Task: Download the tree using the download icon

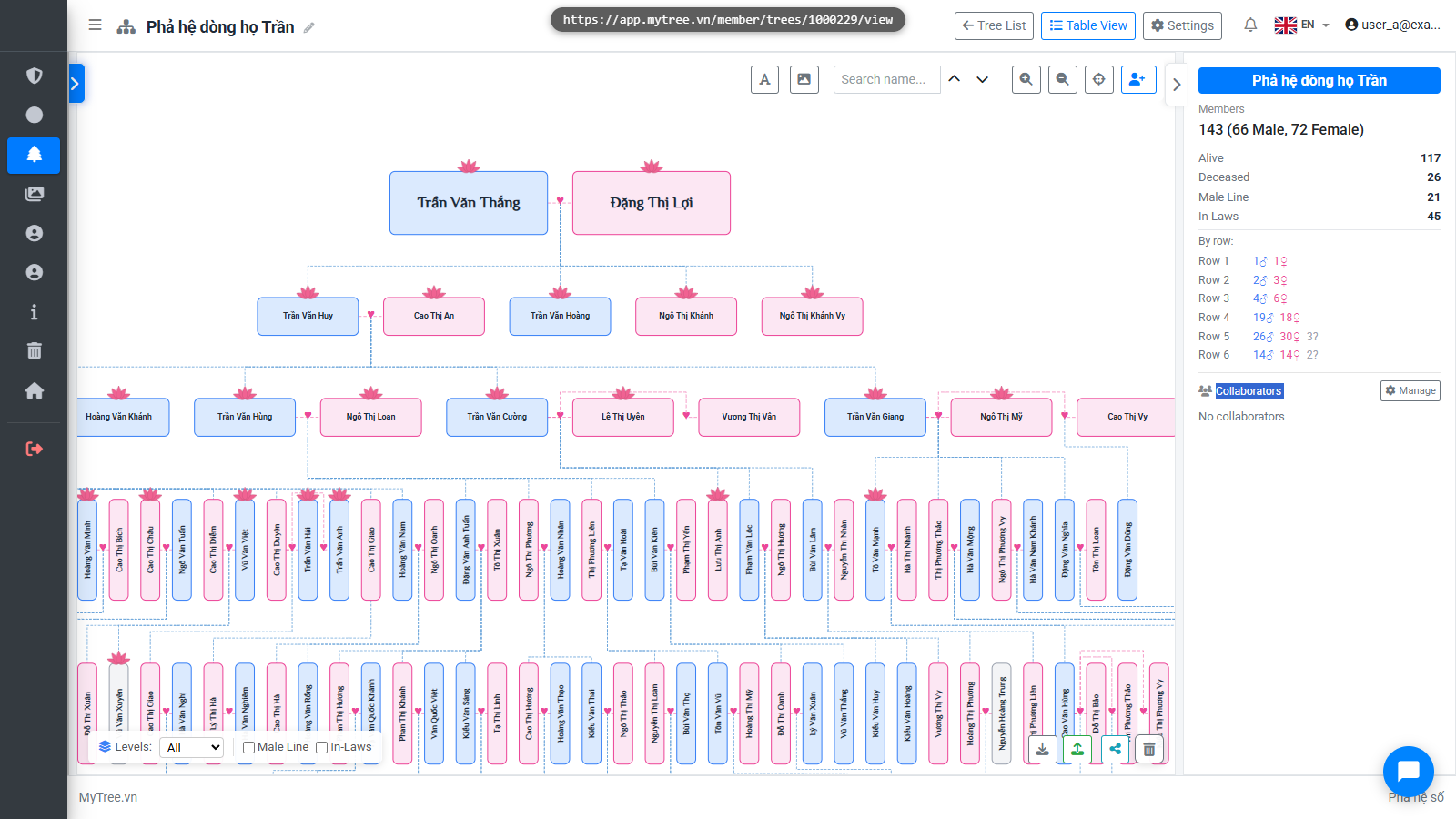Action: (1043, 749)
